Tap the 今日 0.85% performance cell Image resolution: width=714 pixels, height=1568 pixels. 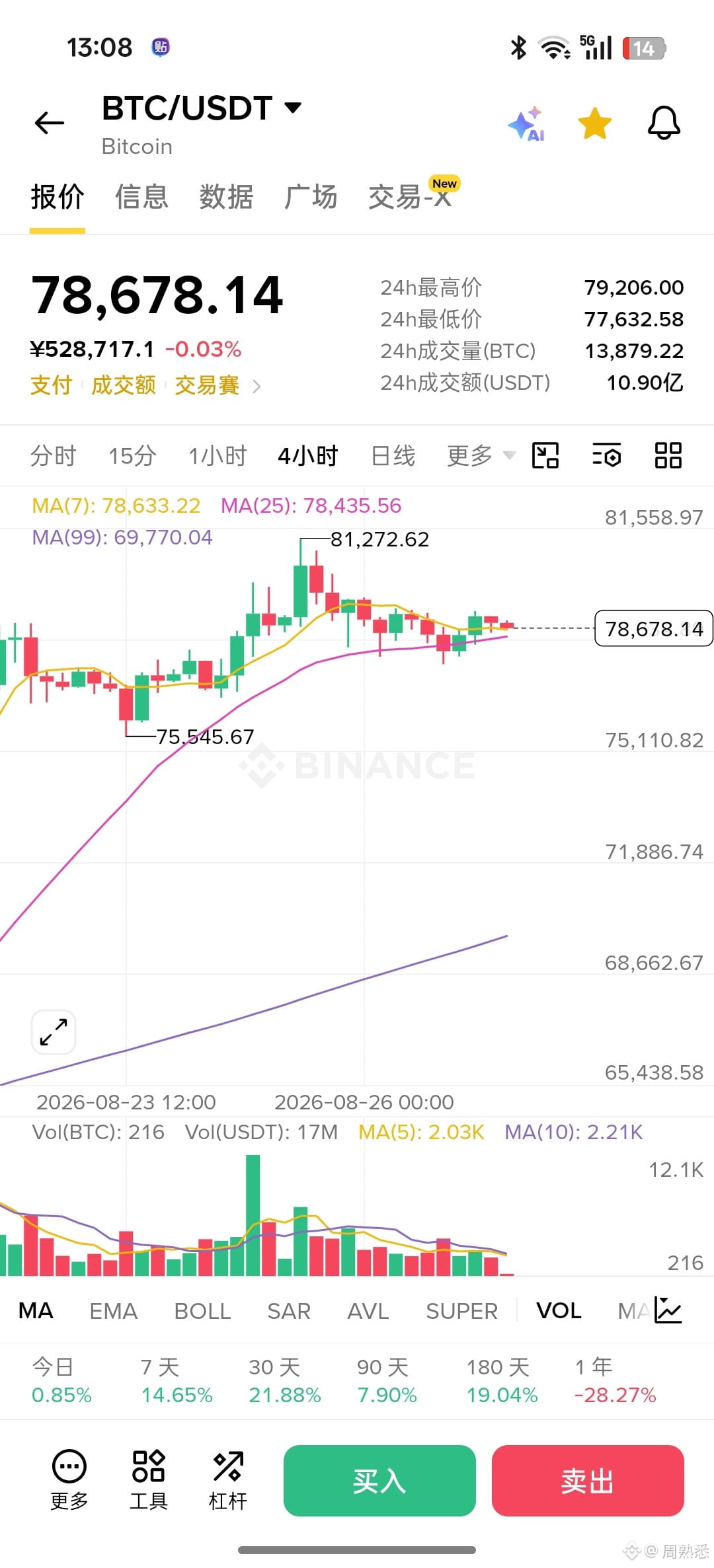61,1381
